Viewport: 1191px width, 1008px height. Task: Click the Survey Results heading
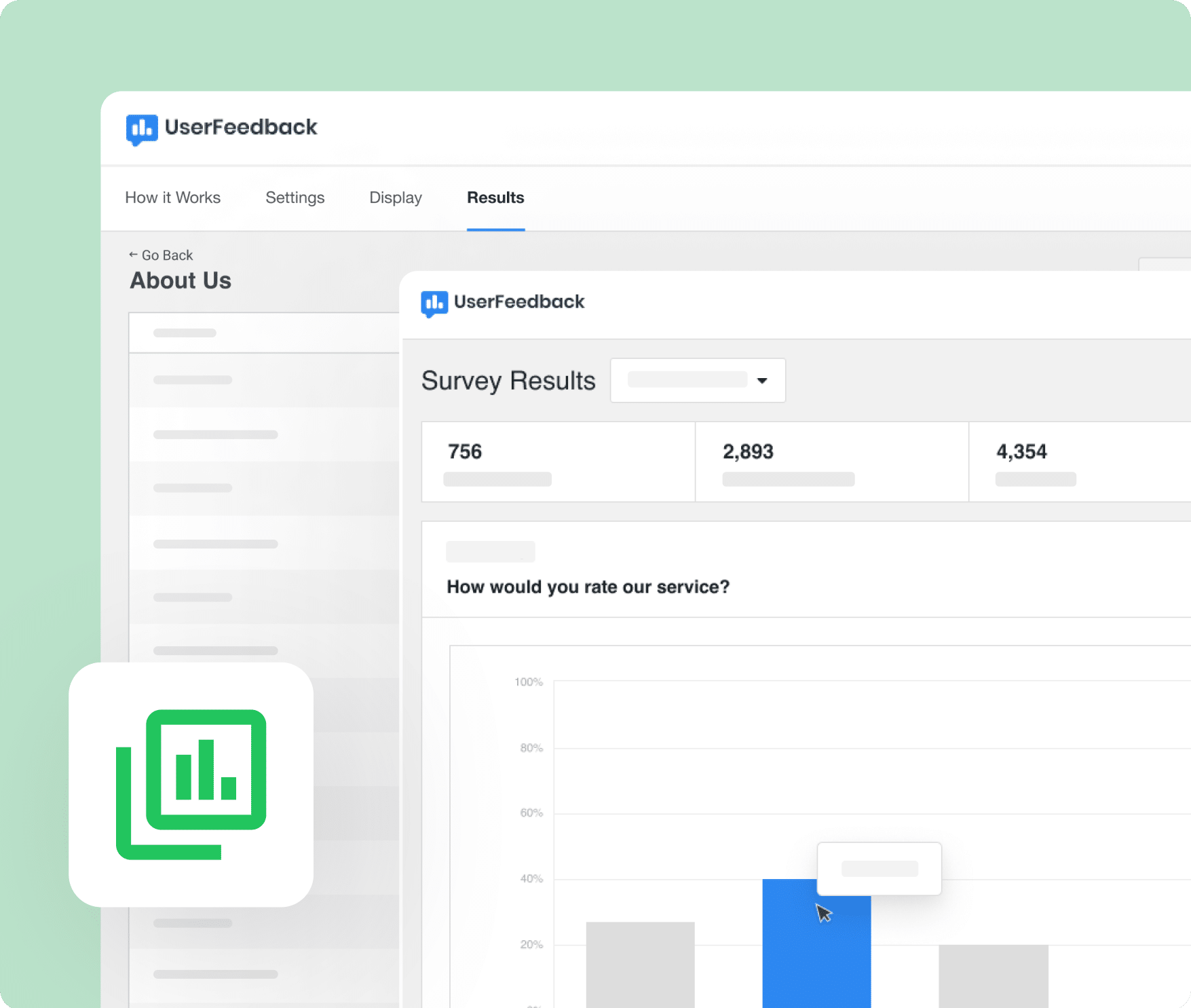(x=508, y=381)
